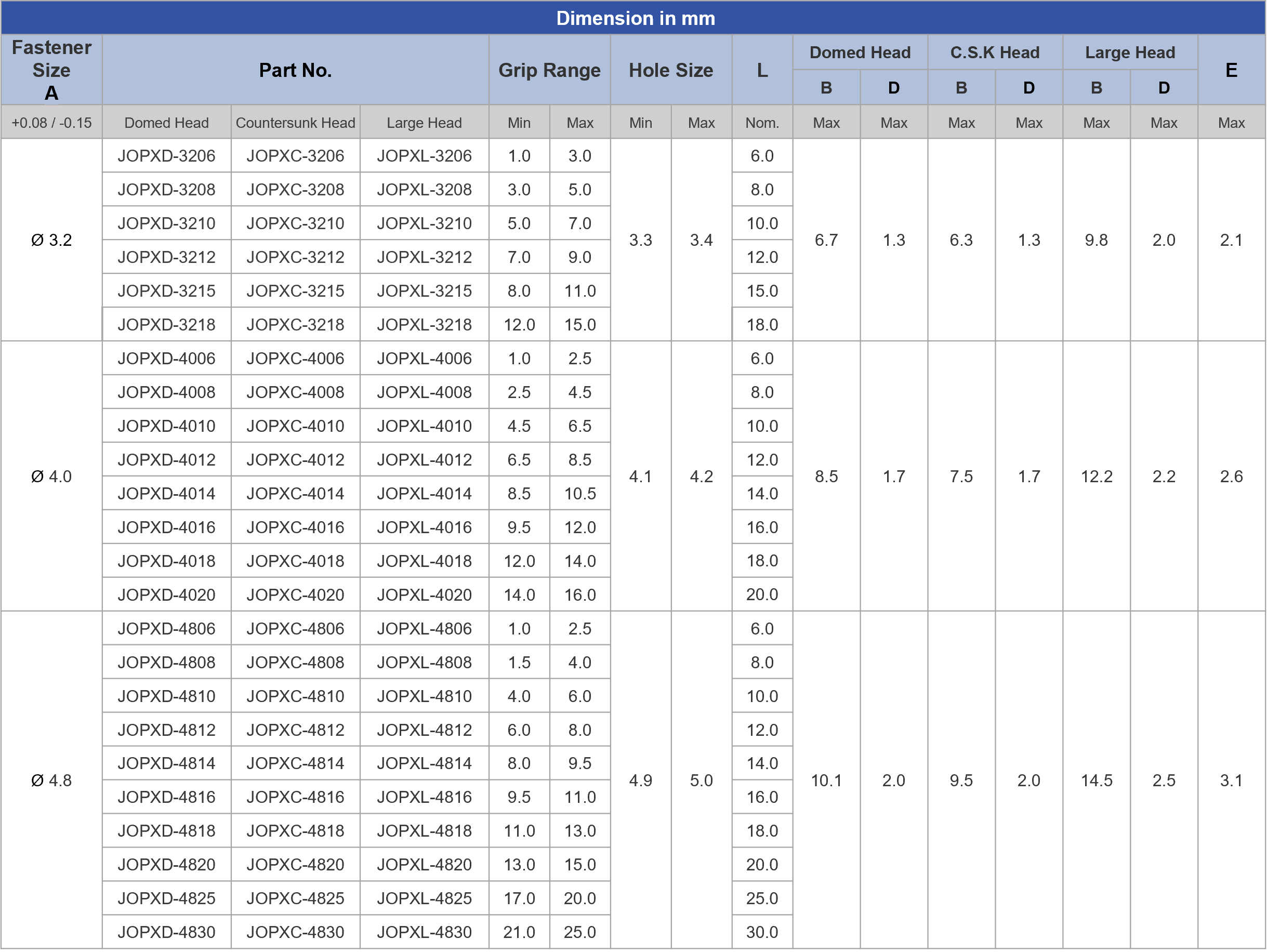
Task: Click part number JOPXL-4010
Action: coord(425,426)
